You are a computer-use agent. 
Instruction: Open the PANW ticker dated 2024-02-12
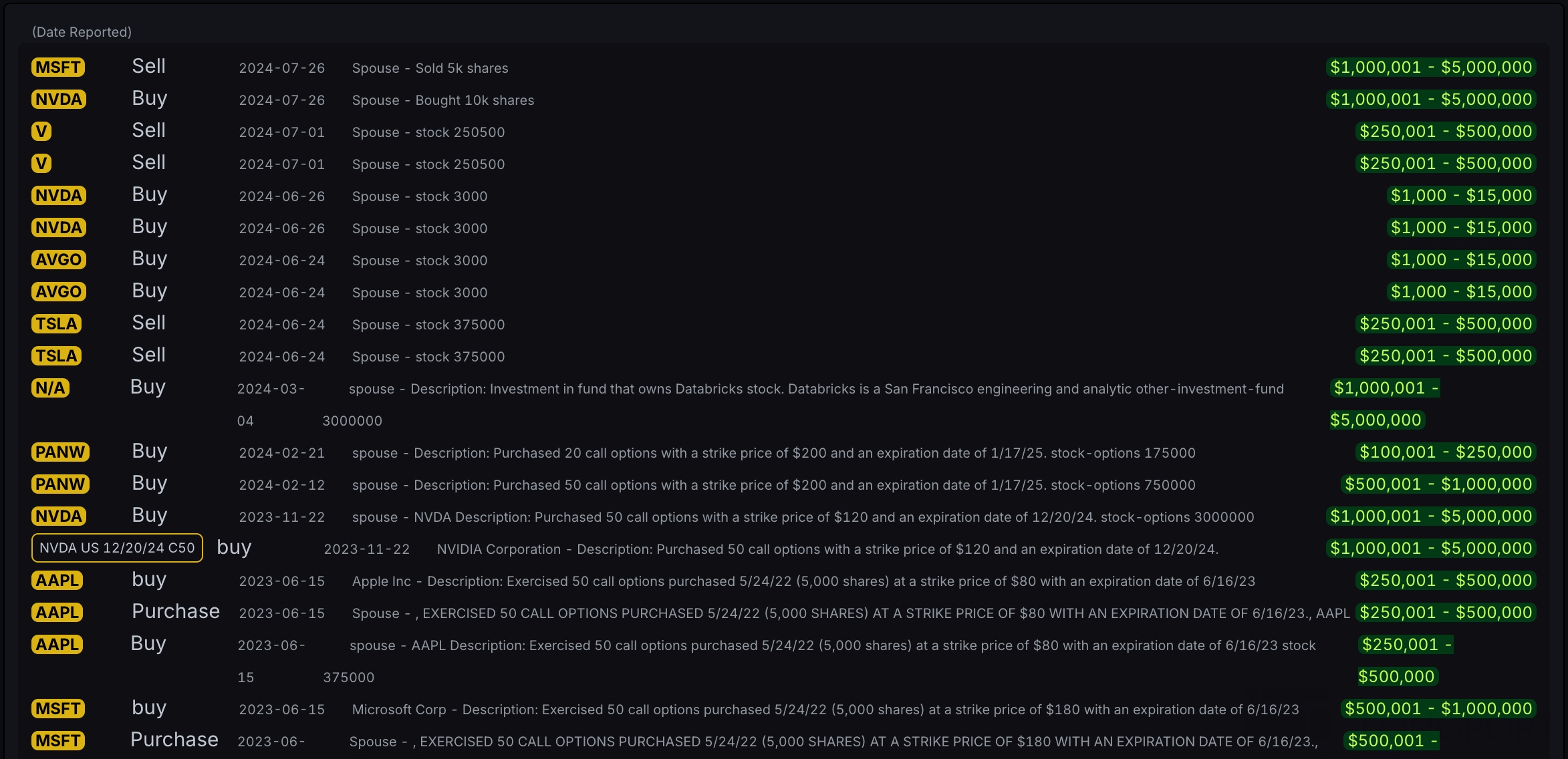[x=60, y=484]
